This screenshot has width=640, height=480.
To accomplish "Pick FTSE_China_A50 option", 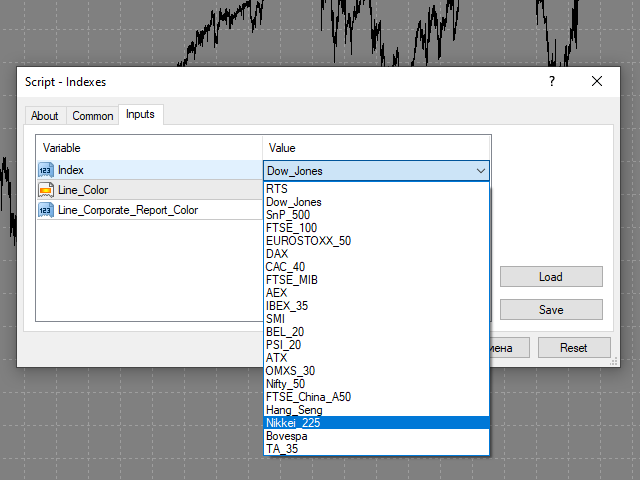I will (x=376, y=397).
